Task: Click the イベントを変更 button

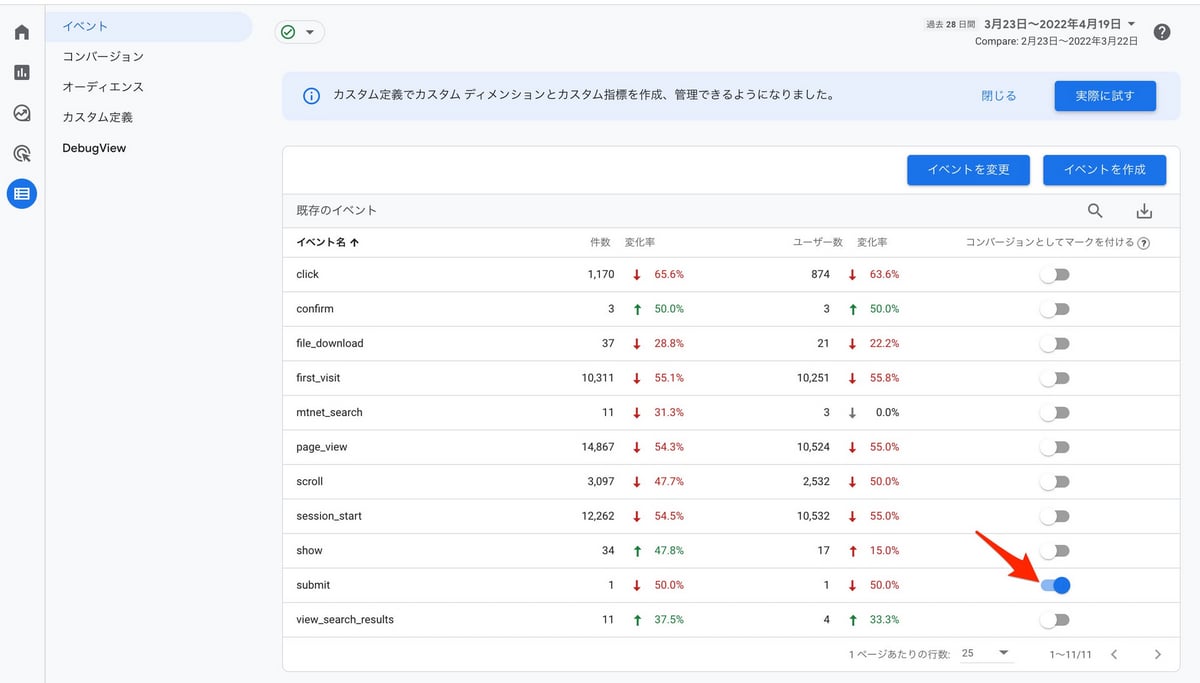Action: click(968, 170)
